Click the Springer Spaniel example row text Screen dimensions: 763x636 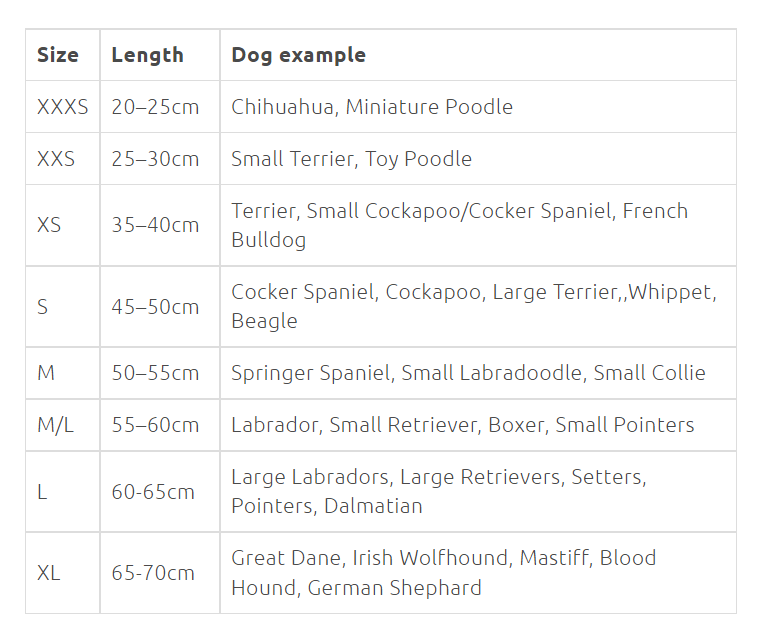pos(468,373)
